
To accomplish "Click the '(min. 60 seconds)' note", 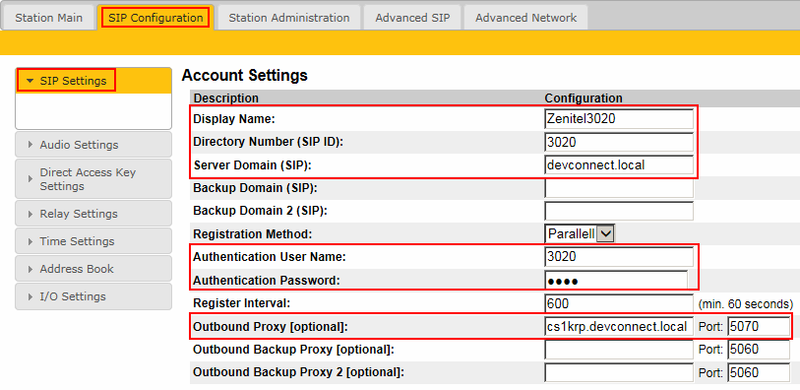I will [745, 304].
